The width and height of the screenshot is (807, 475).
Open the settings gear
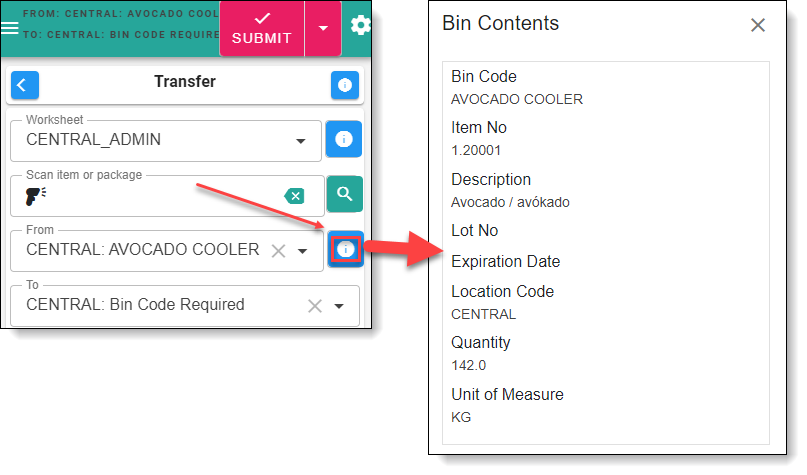[359, 25]
